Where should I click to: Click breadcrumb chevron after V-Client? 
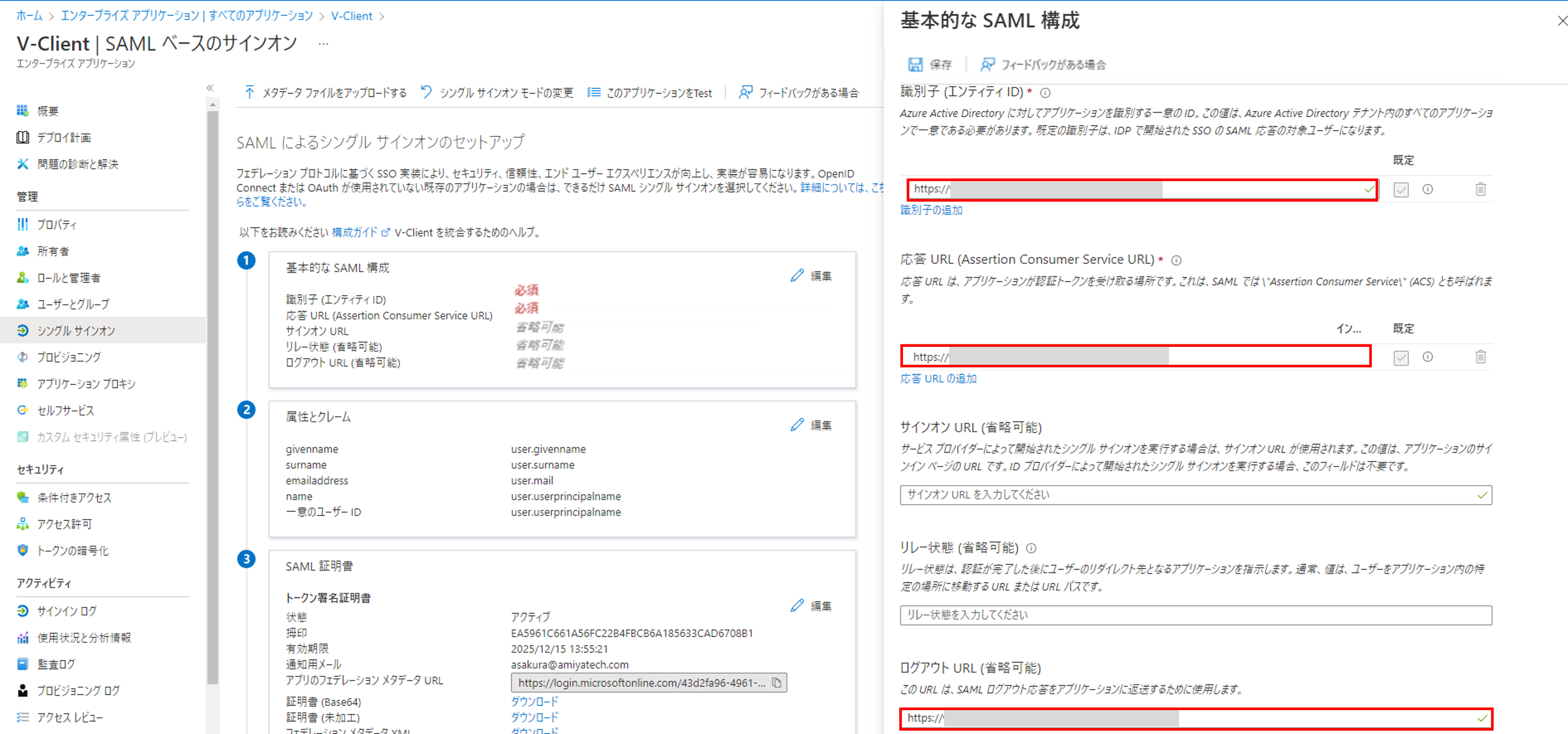point(382,16)
